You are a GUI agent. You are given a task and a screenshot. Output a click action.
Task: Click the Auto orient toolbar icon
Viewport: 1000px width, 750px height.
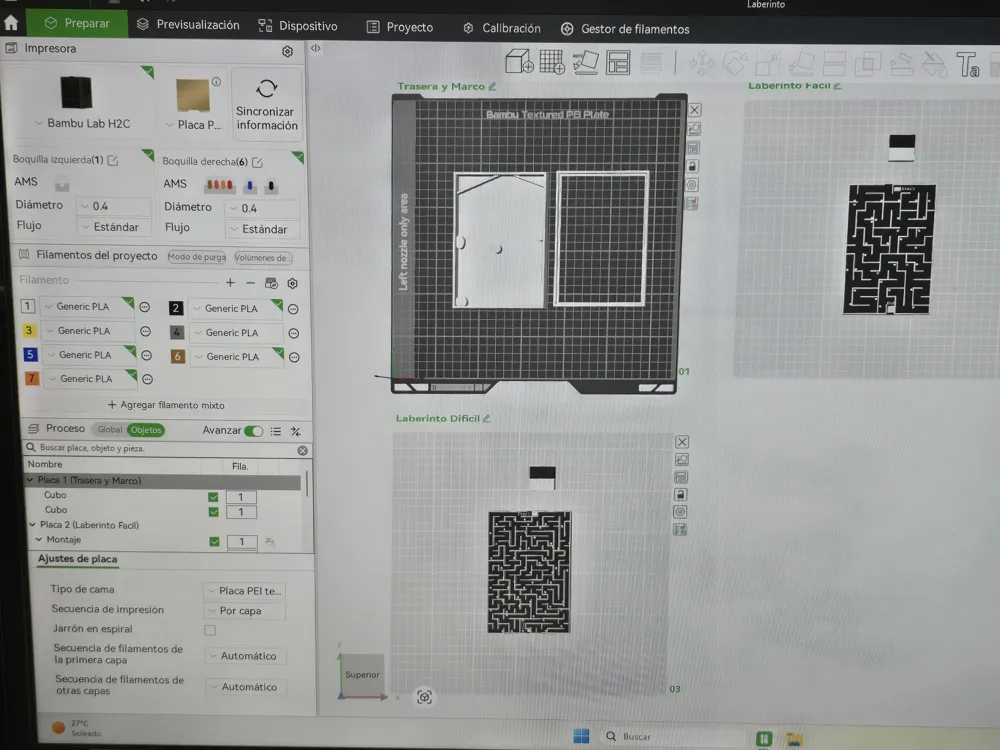tap(585, 62)
